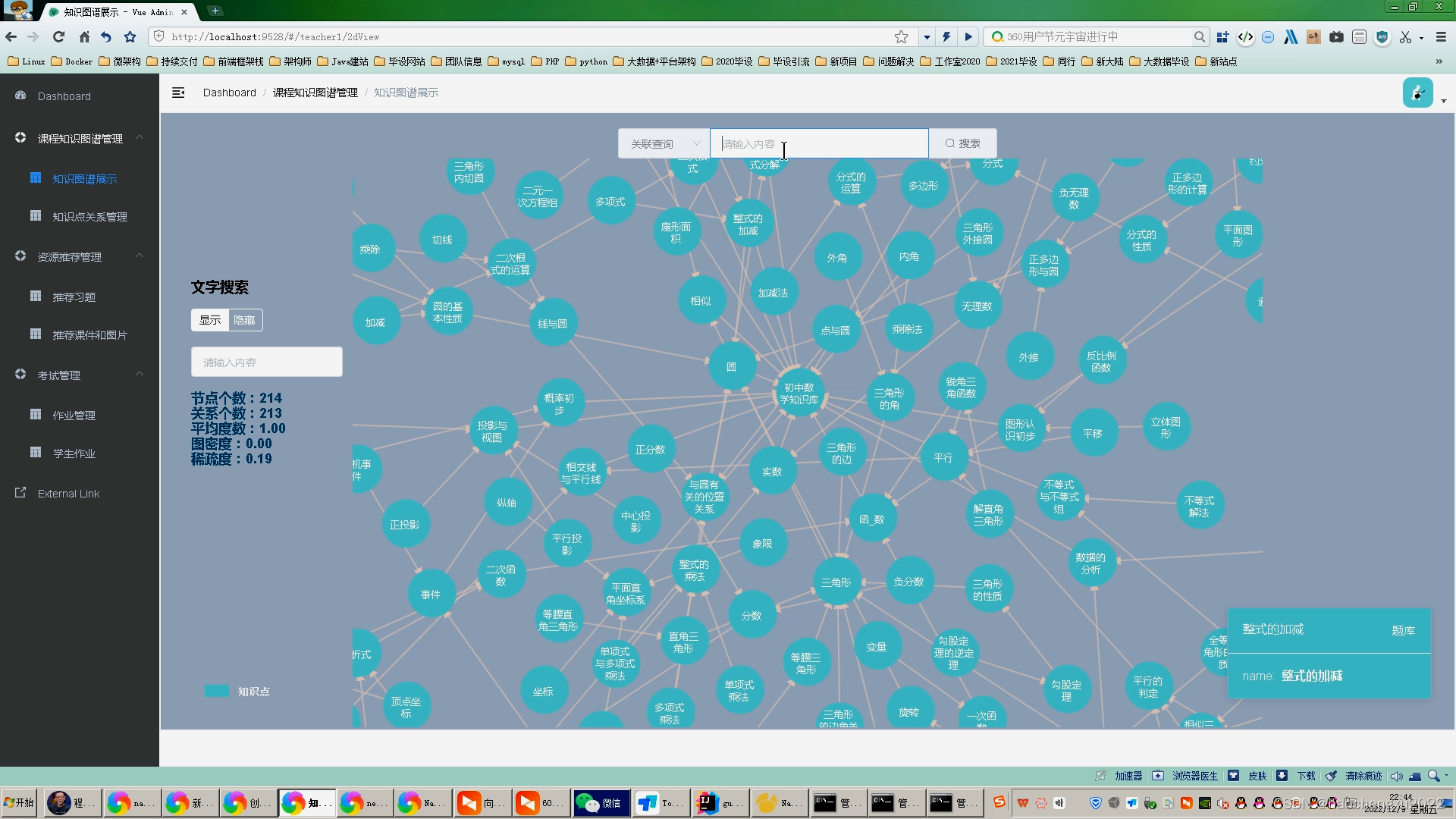
Task: Open 推荐习题 menu item
Action: (x=74, y=297)
